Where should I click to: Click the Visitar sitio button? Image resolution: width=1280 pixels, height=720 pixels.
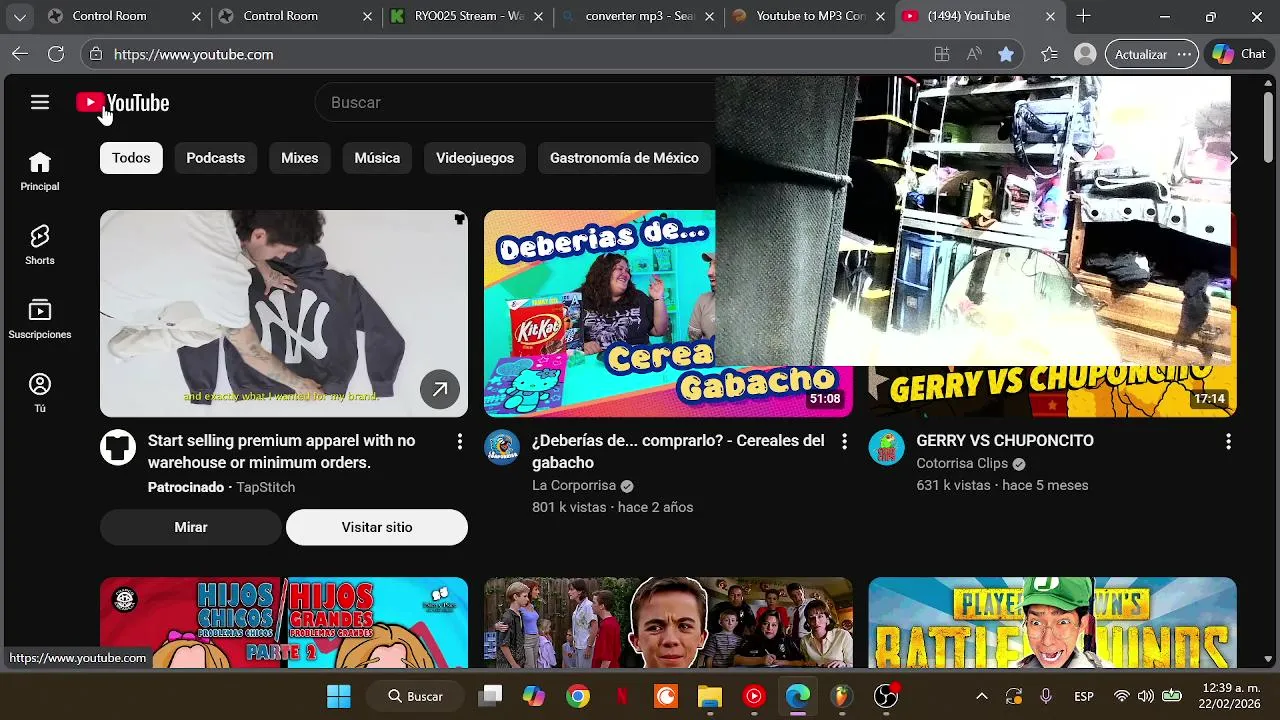pyautogui.click(x=377, y=527)
